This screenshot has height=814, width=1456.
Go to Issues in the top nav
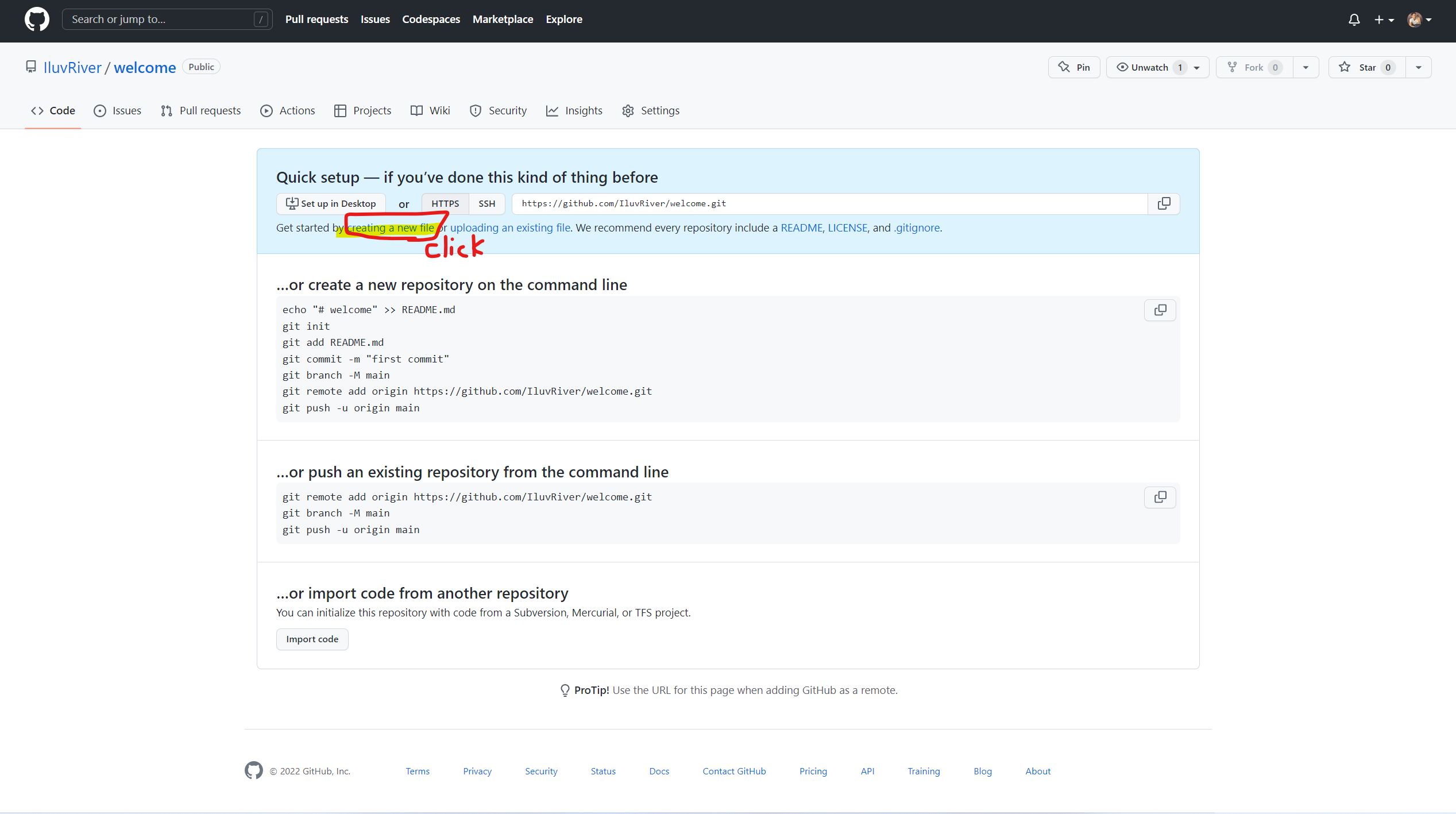[x=375, y=20]
